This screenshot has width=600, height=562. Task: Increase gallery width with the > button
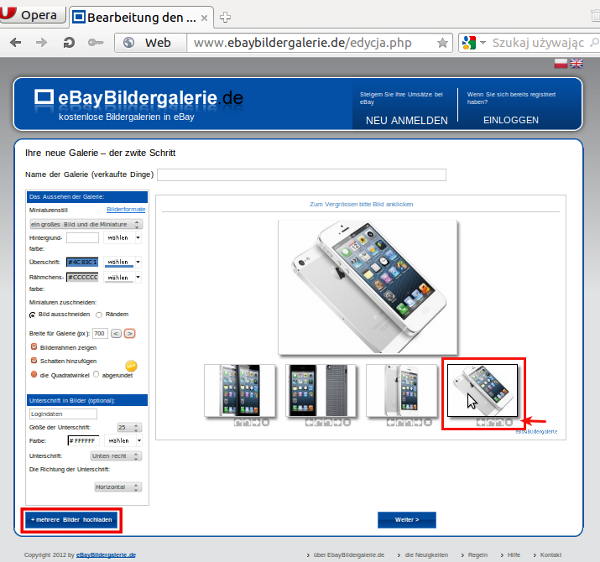pyautogui.click(x=130, y=333)
